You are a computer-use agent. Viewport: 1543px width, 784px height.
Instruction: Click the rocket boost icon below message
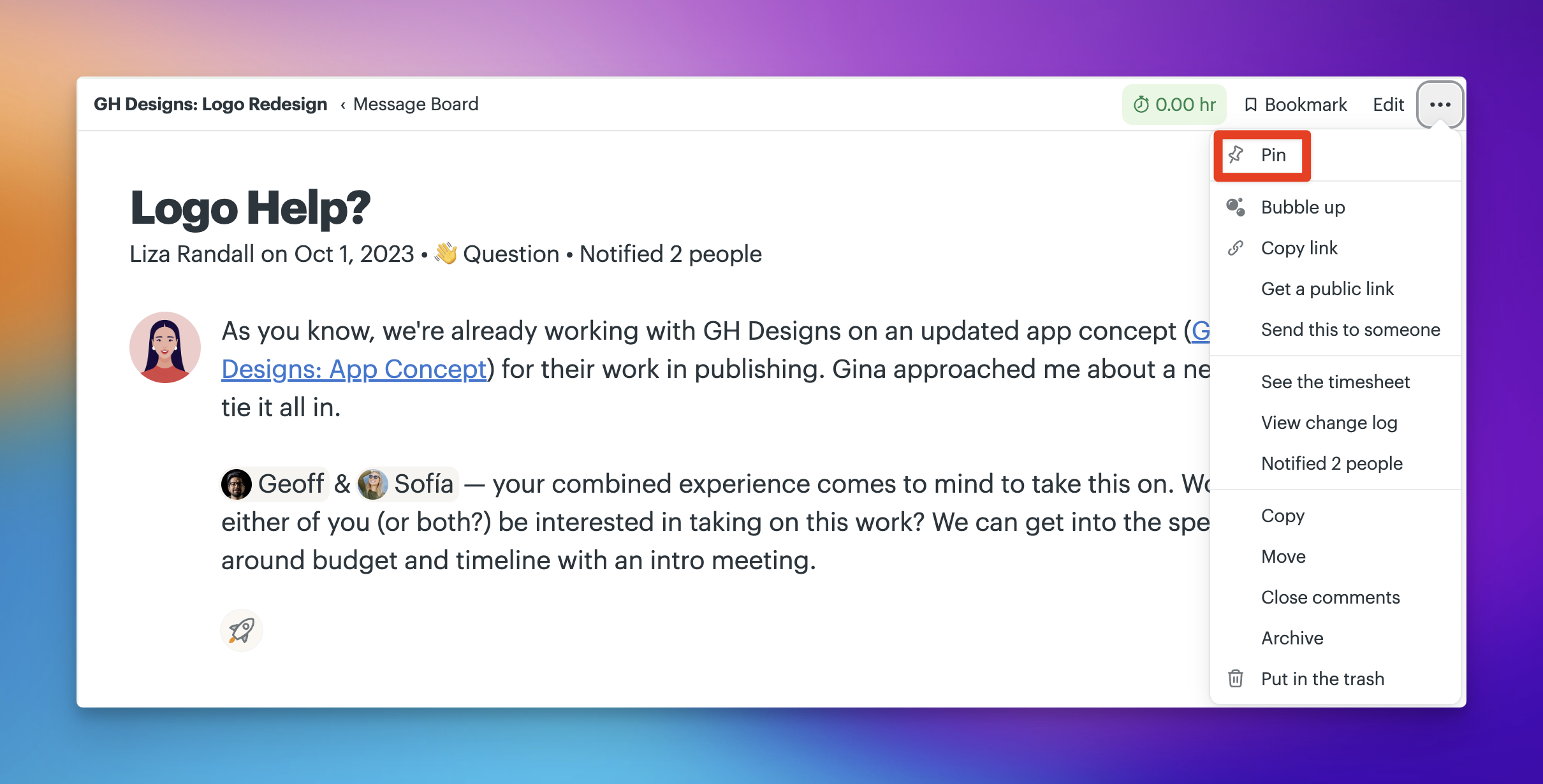242,631
